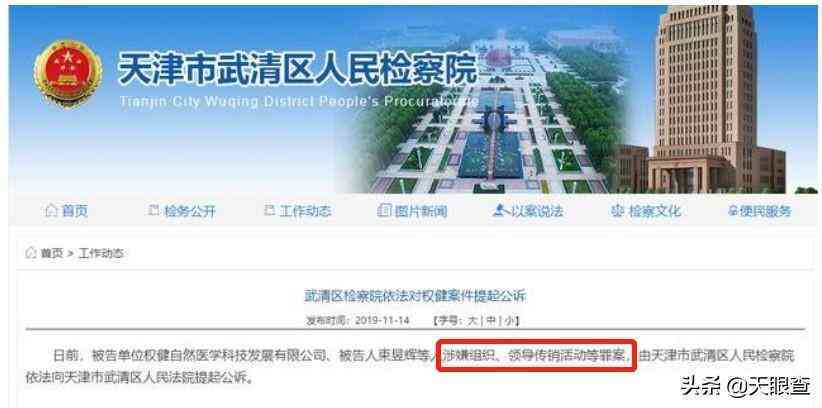822x408 pixels.
Task: Open the 检务公开 menu item
Action: click(x=190, y=211)
